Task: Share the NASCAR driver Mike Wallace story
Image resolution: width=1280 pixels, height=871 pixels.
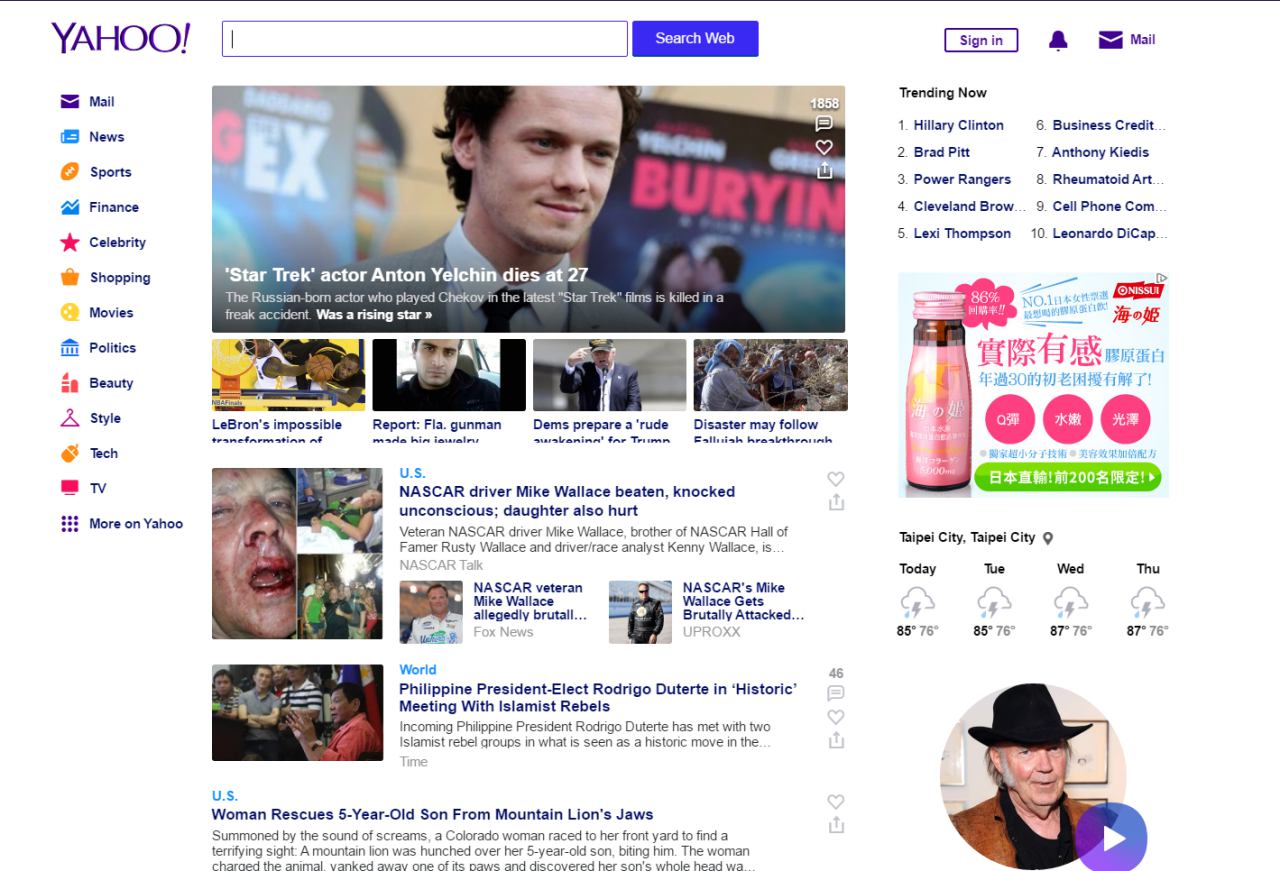Action: click(836, 502)
